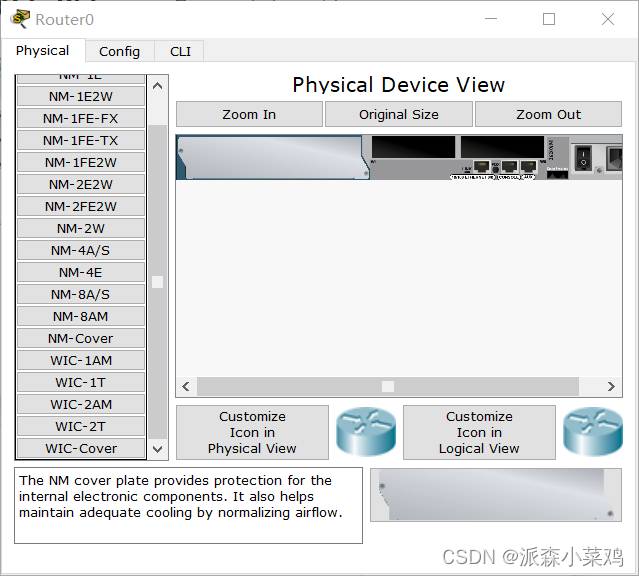
Task: Select the NM-Cover module
Action: tap(81, 339)
